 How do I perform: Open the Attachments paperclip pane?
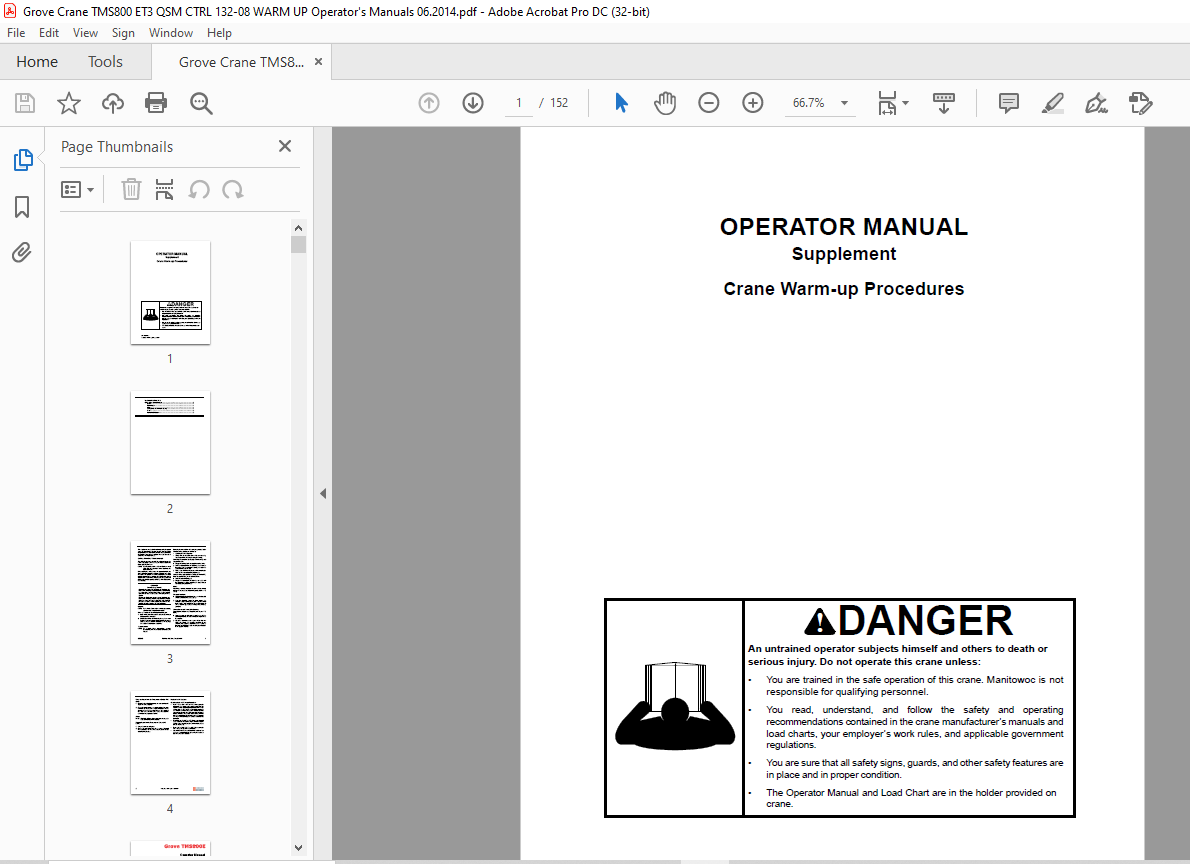[x=22, y=252]
